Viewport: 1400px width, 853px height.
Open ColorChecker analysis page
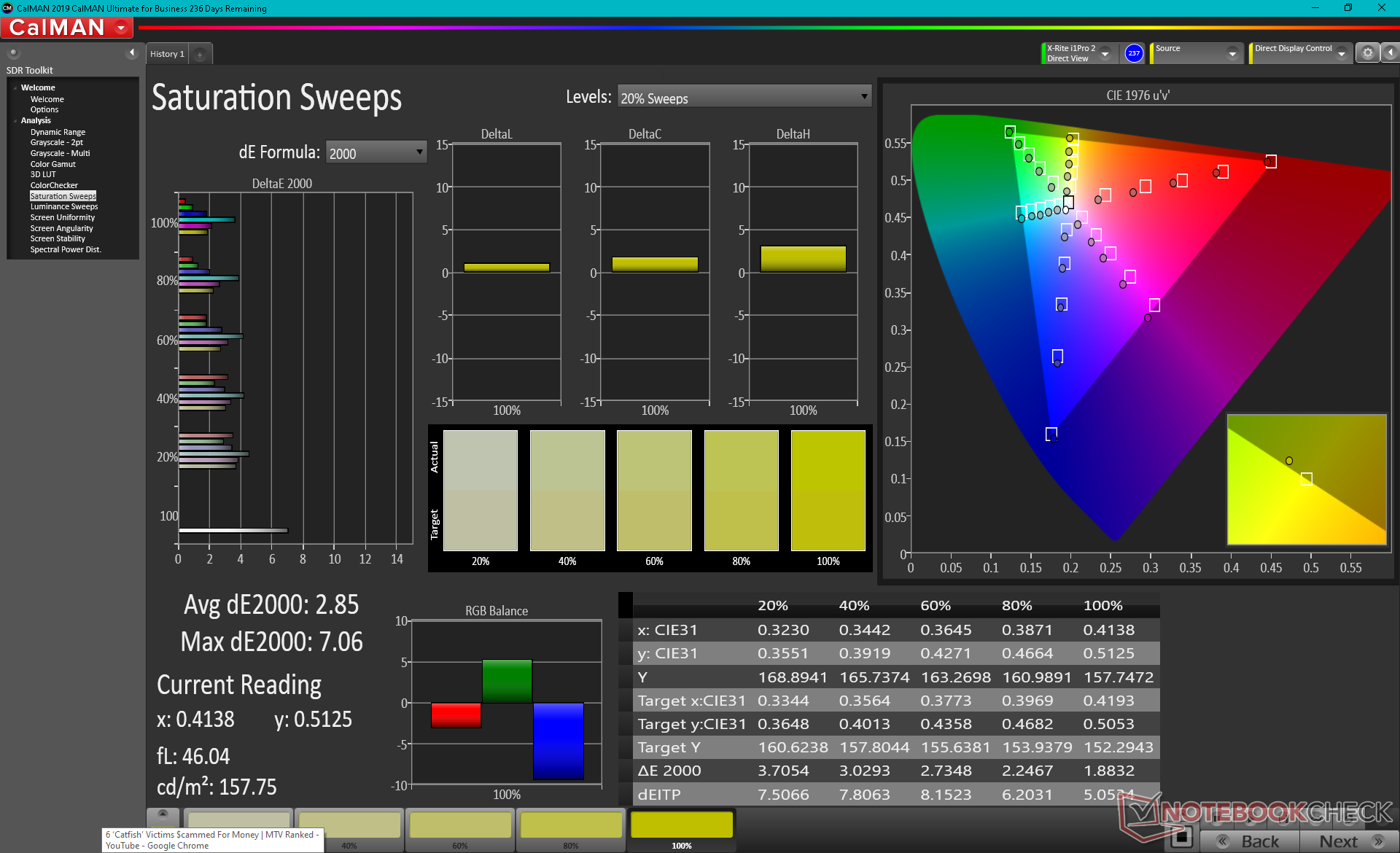click(53, 185)
